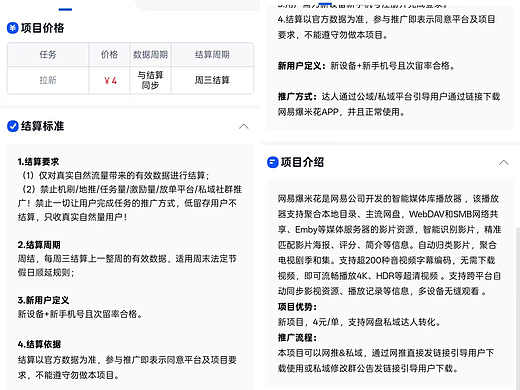Image resolution: width=520 pixels, height=390 pixels.
Task: Click the 1.结算要求 subheading
Action: click(x=38, y=162)
